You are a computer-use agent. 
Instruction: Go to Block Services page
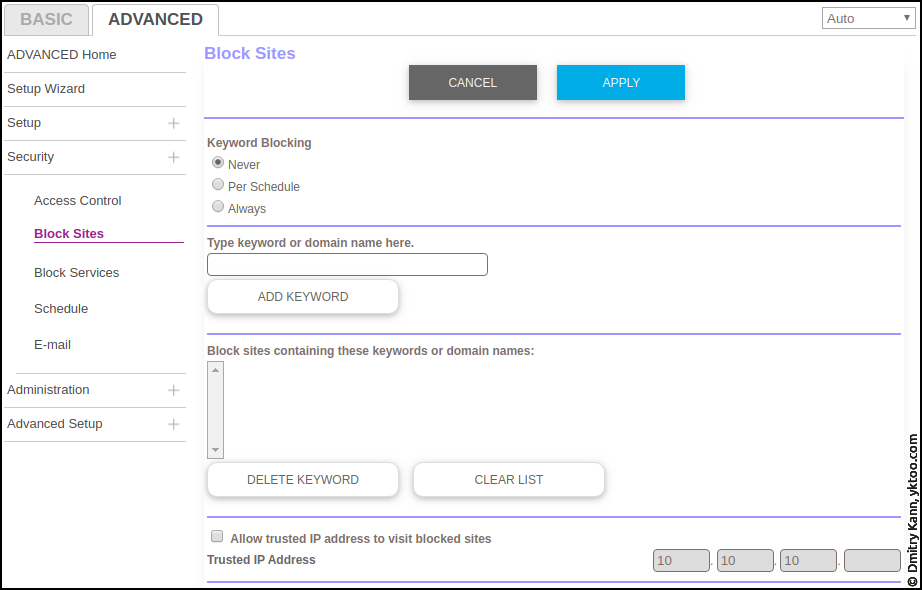pos(76,273)
